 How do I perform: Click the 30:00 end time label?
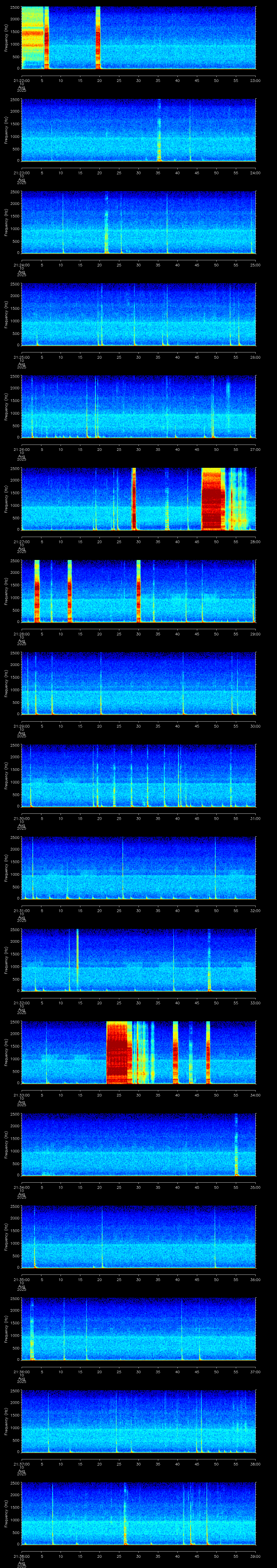(255, 726)
